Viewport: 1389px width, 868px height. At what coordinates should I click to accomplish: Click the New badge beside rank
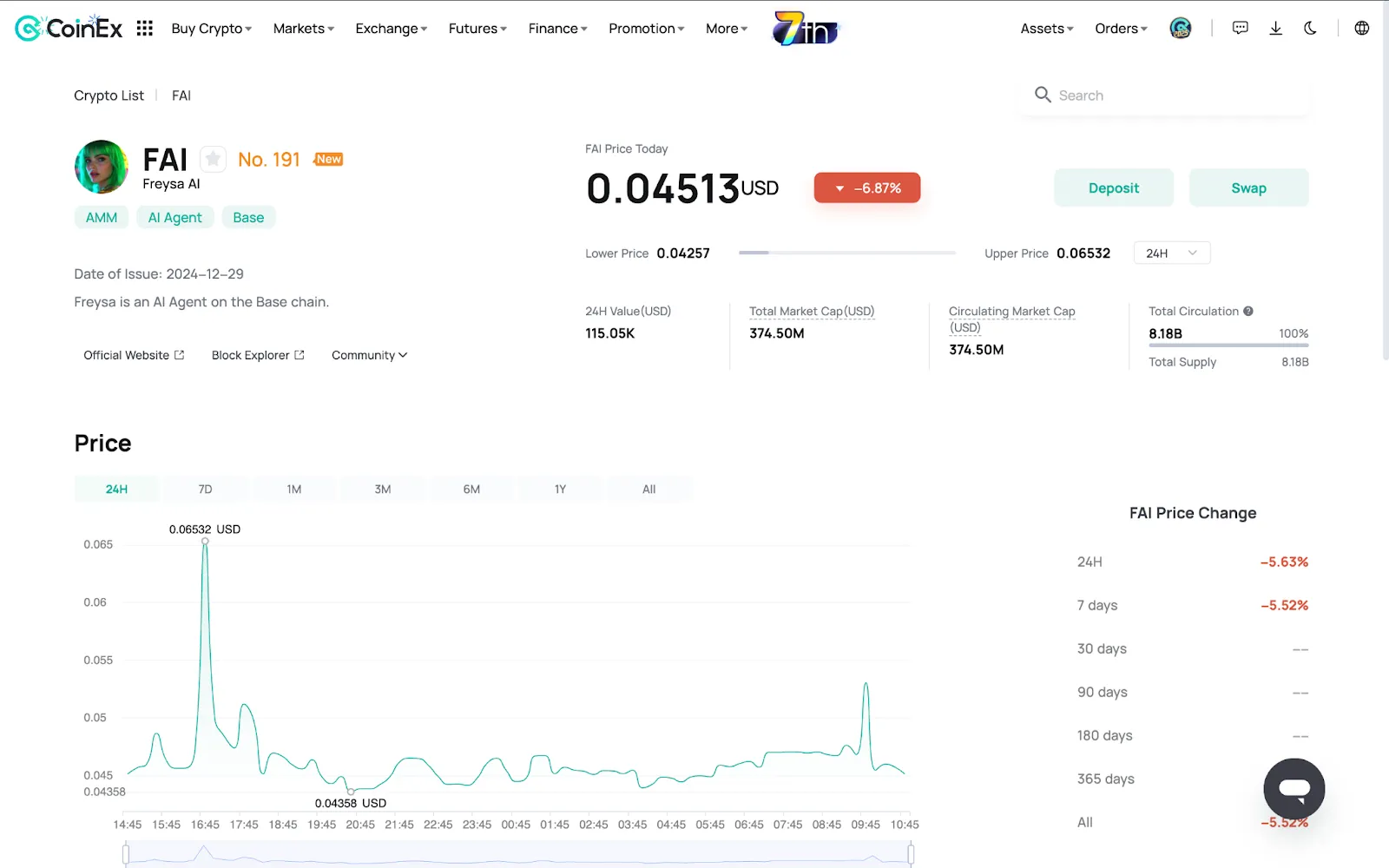tap(328, 159)
